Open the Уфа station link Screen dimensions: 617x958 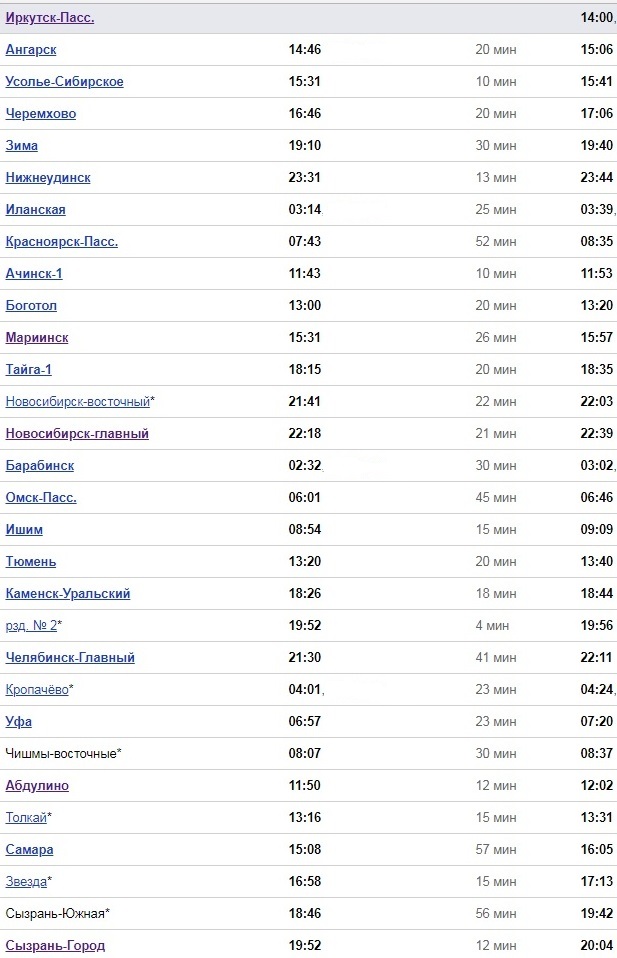click(x=19, y=722)
